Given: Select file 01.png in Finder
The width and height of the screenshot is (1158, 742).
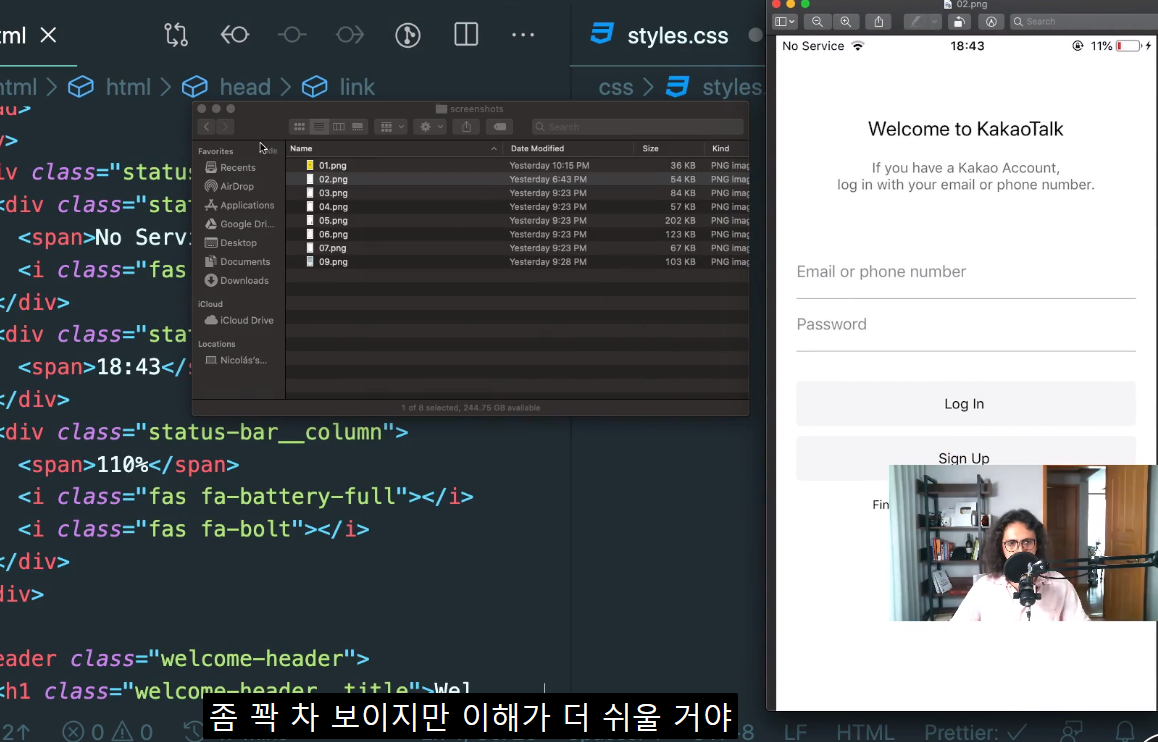Looking at the screenshot, I should coord(518,165).
